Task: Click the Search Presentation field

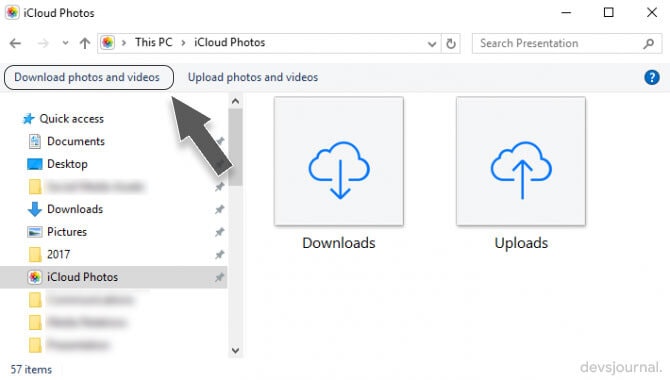Action: coord(567,43)
